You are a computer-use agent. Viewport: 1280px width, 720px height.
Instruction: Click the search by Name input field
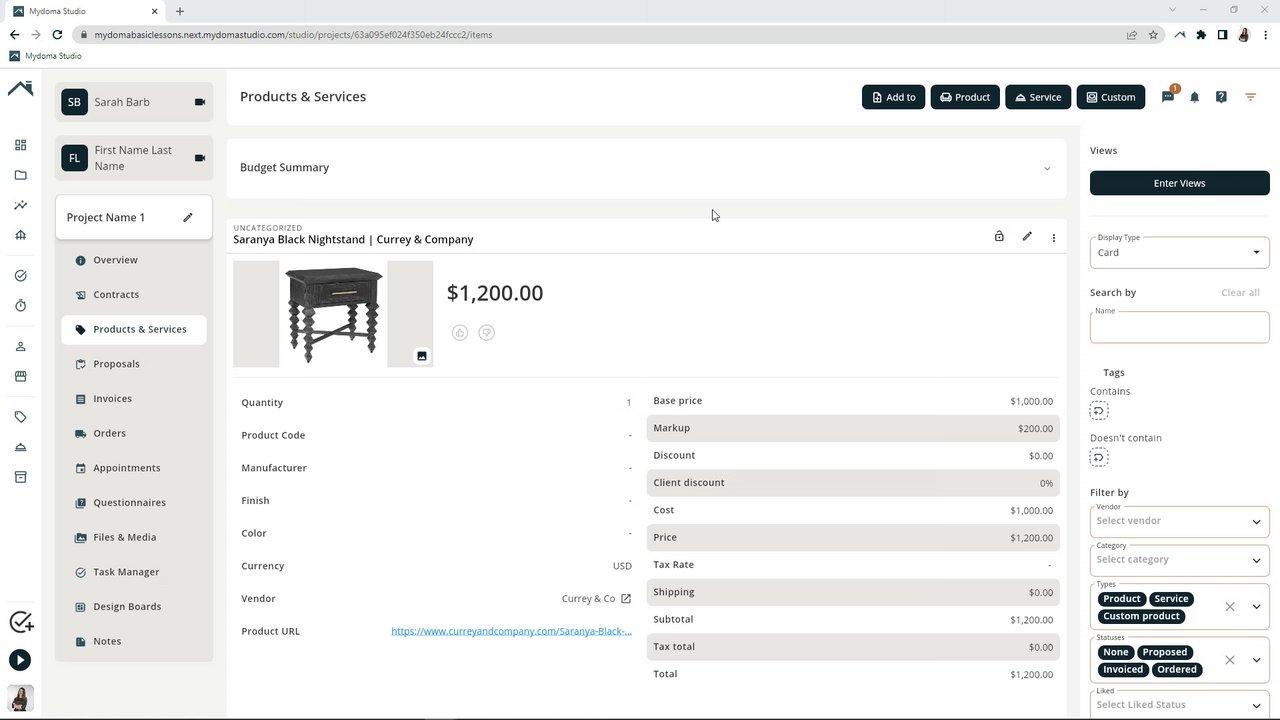tap(1179, 328)
